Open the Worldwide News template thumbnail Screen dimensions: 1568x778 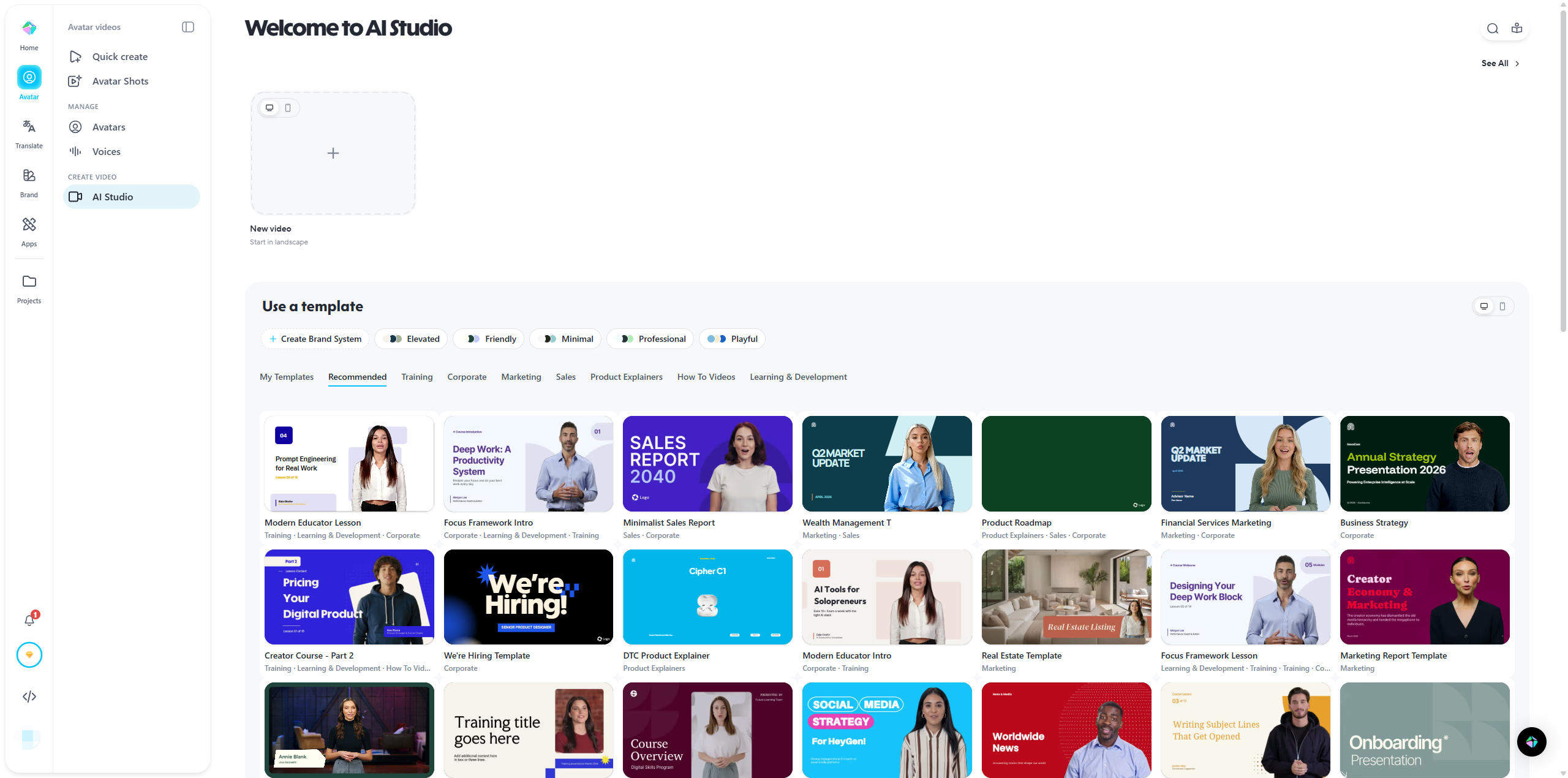[1066, 730]
